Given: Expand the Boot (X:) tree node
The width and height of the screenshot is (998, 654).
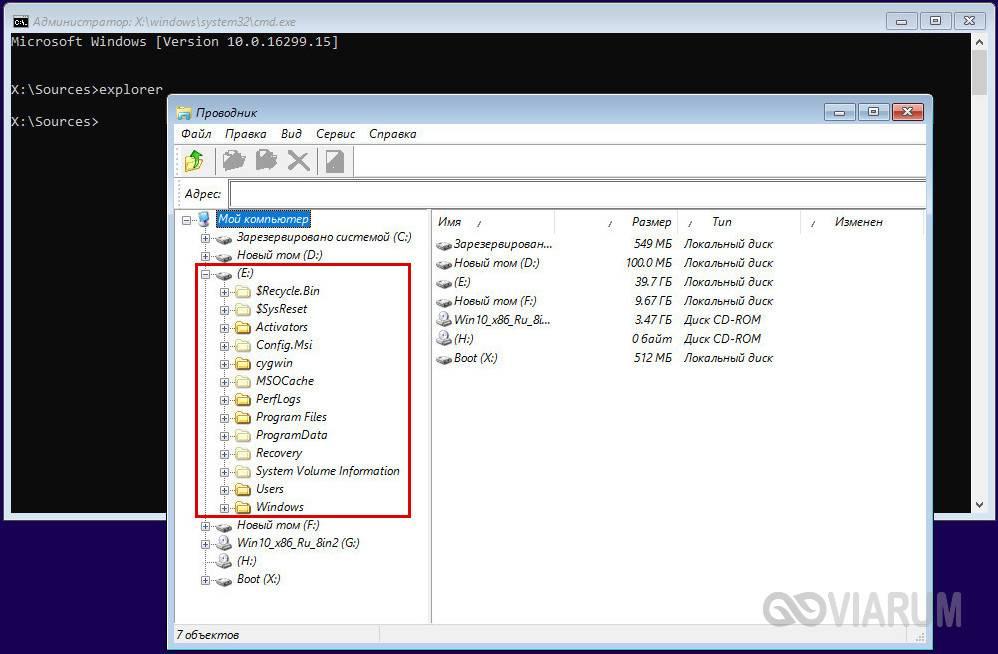Looking at the screenshot, I should [205, 580].
